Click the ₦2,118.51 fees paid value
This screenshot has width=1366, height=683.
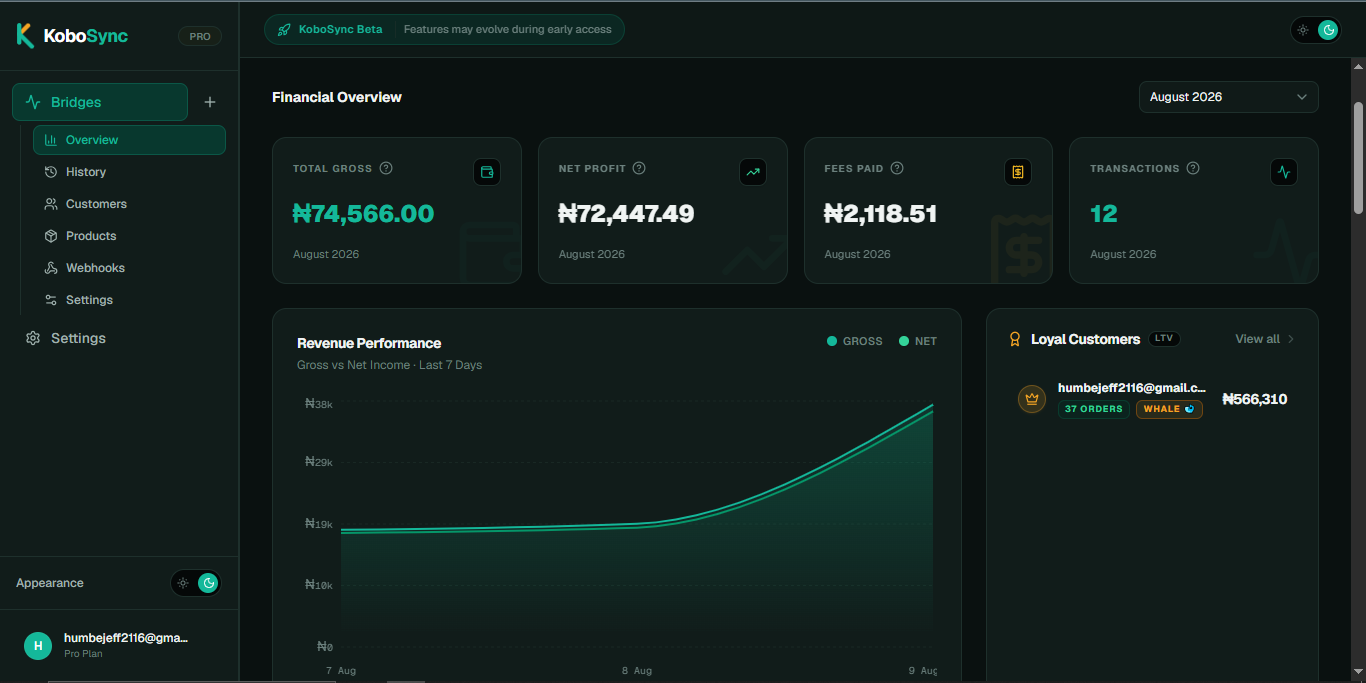click(x=881, y=213)
